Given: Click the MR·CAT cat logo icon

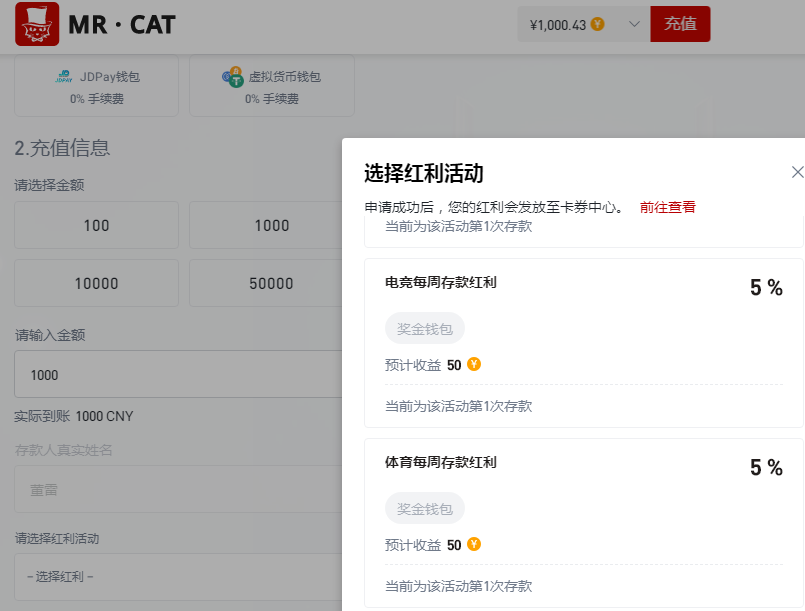Looking at the screenshot, I should click(35, 25).
